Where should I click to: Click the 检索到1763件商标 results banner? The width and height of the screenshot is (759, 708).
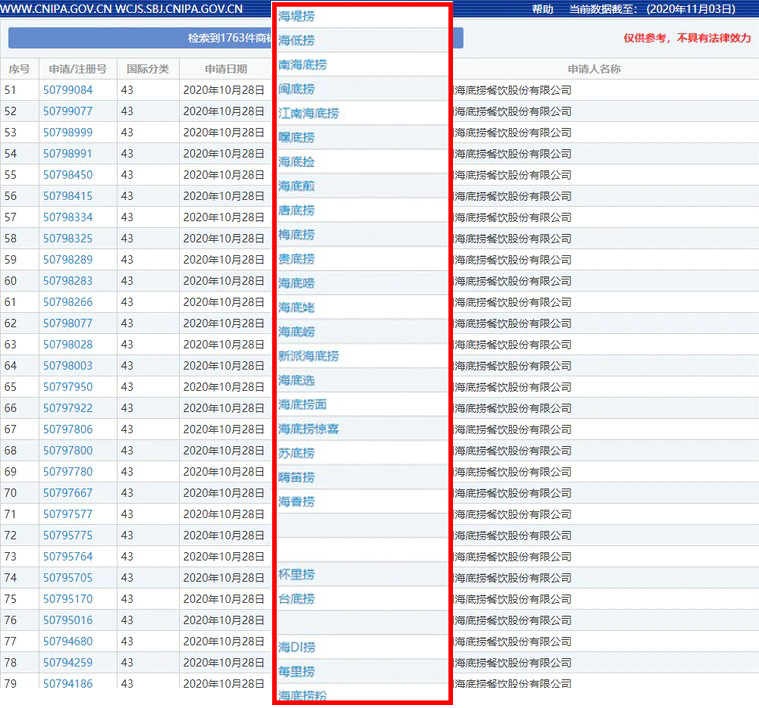(236, 38)
